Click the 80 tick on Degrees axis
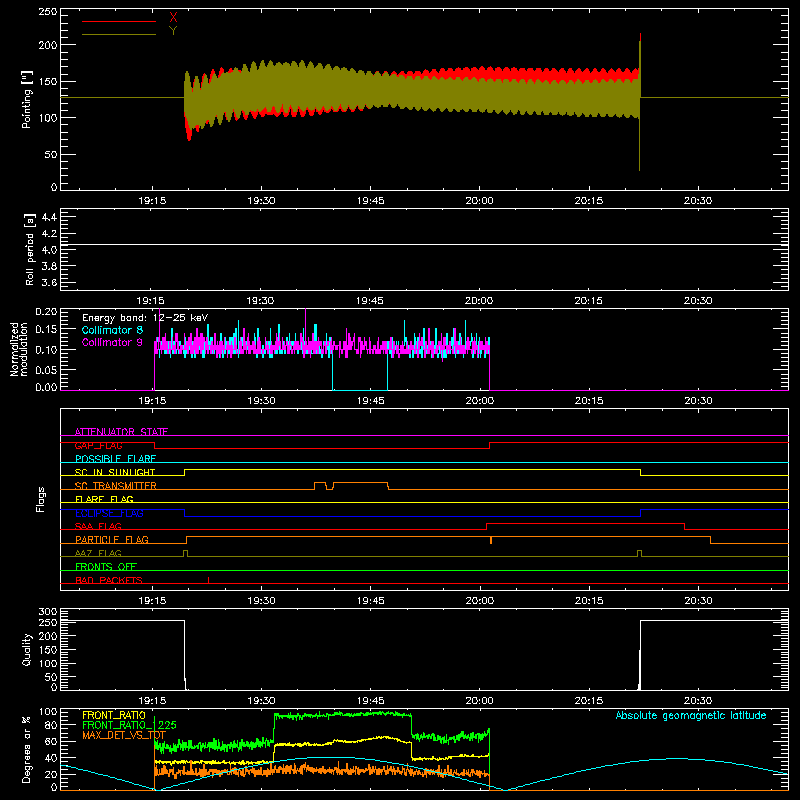Viewport: 800px width, 800px height. point(52,724)
